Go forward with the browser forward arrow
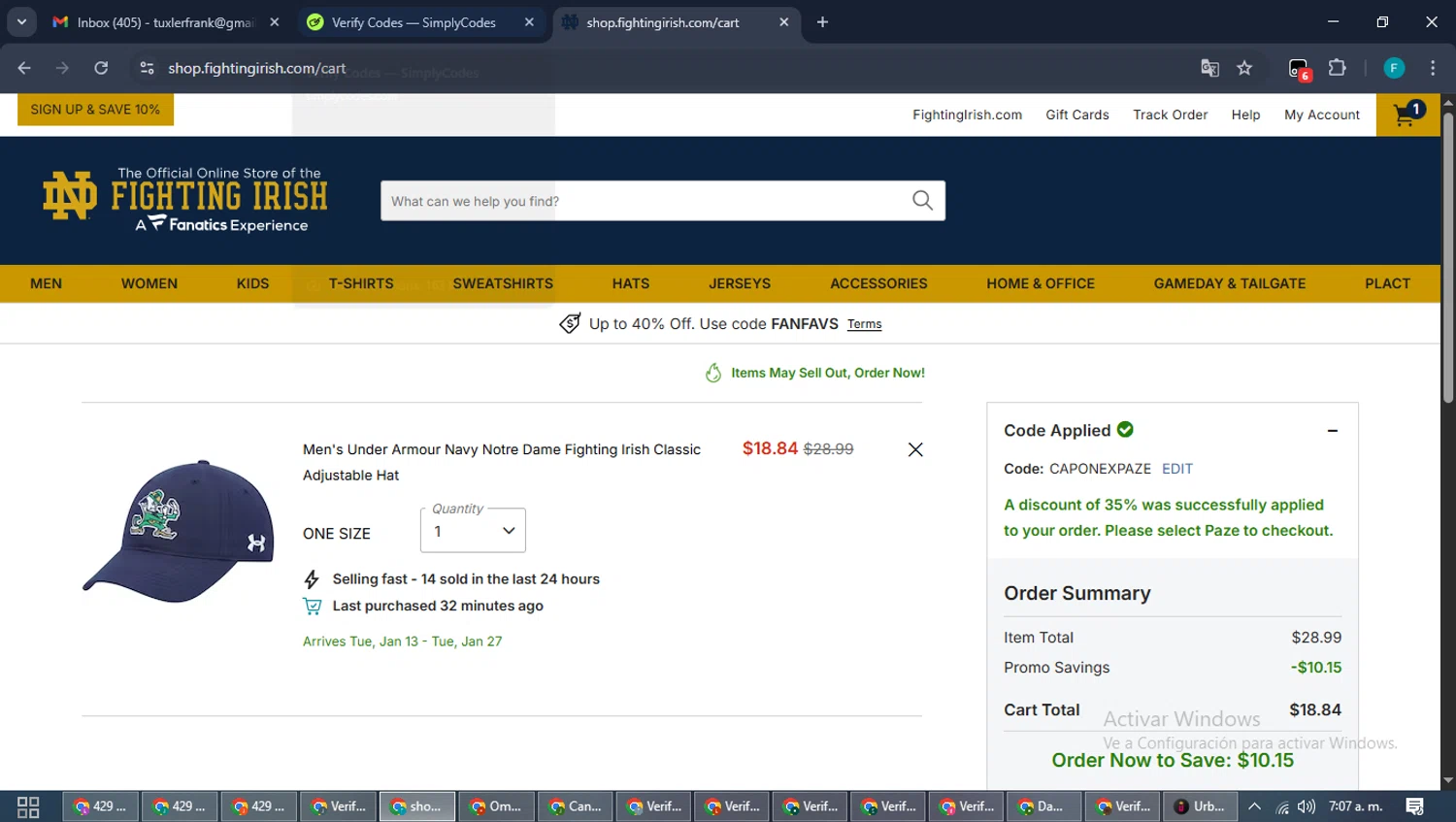 point(62,68)
